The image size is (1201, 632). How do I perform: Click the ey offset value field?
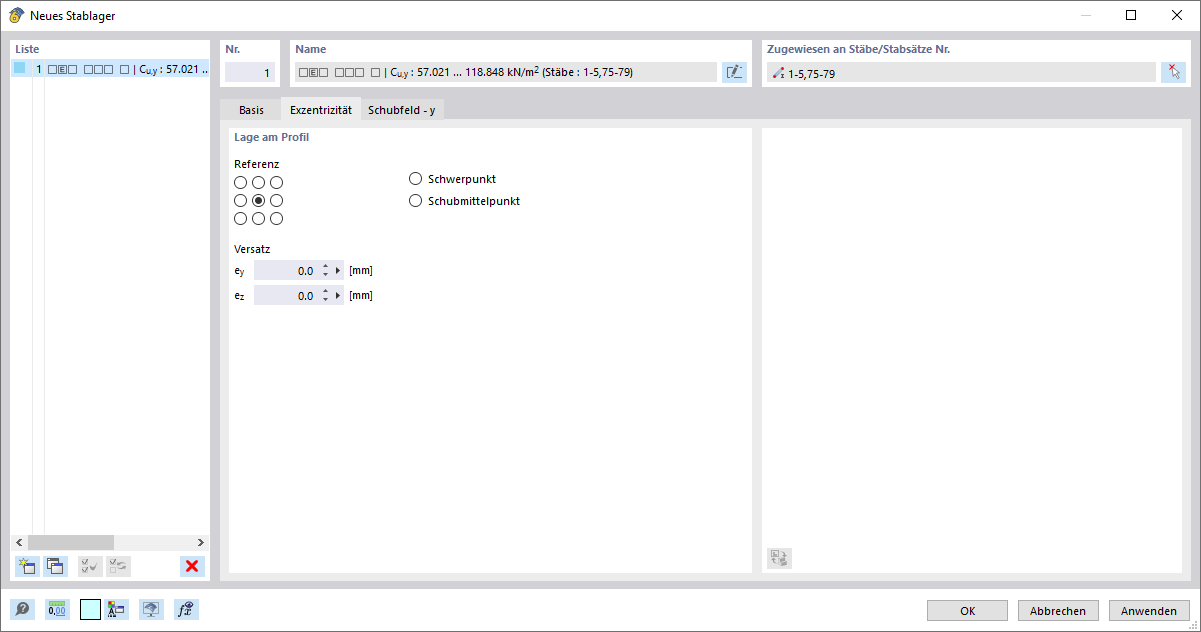click(286, 271)
